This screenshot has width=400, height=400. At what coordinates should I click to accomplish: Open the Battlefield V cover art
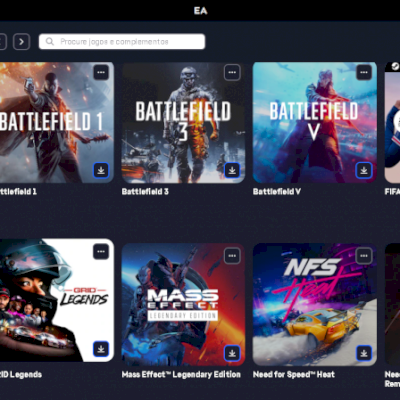coord(315,122)
